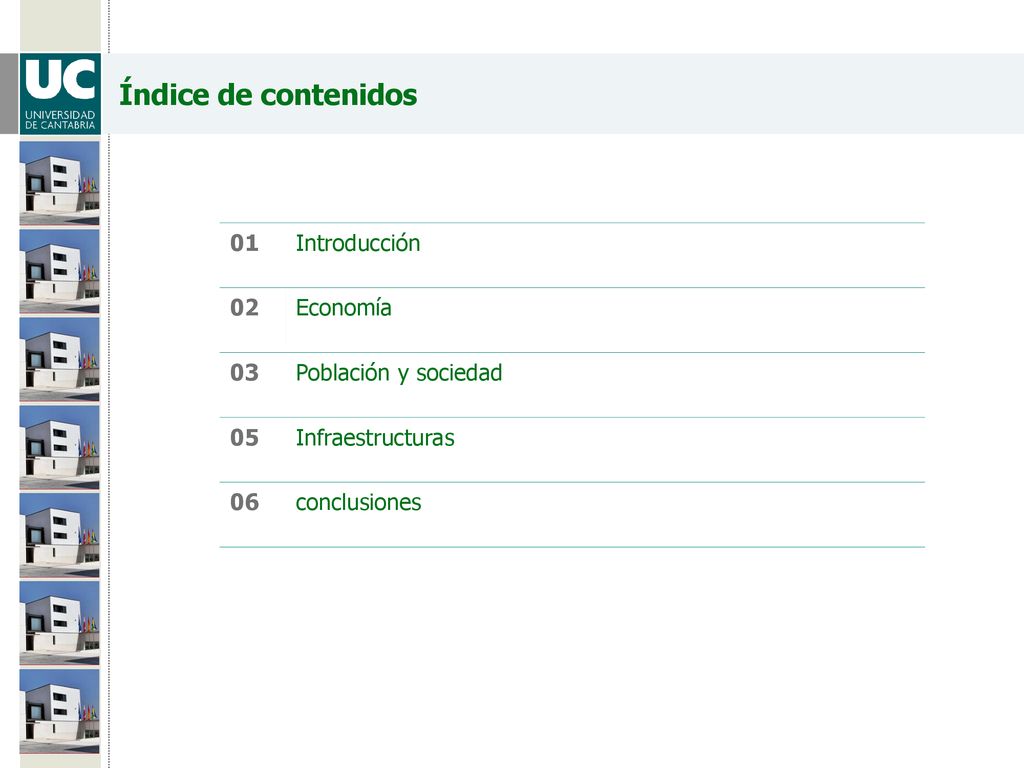Click the topmost building thumbnail below logo
This screenshot has width=1024, height=768.
tap(59, 184)
